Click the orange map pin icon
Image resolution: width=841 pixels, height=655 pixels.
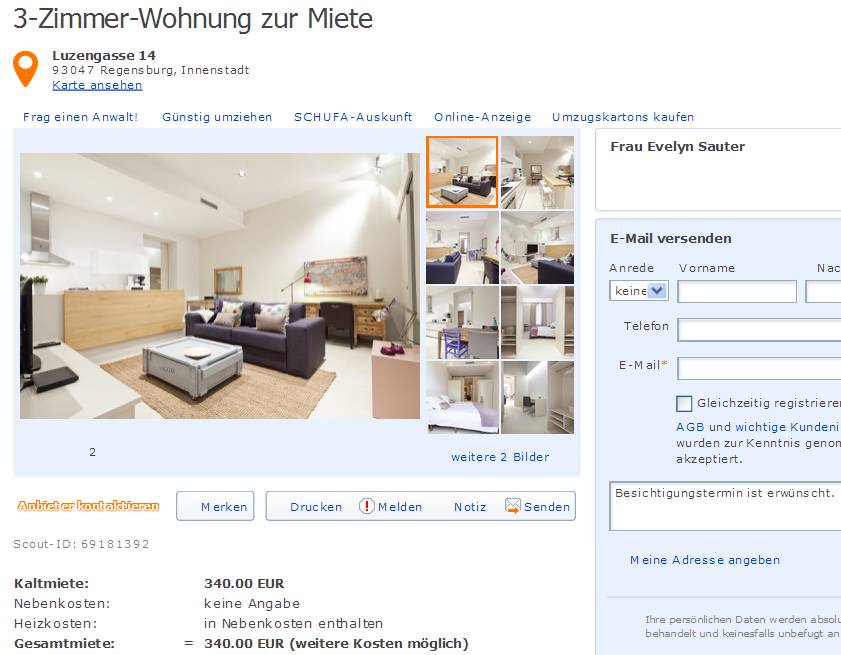coord(25,69)
